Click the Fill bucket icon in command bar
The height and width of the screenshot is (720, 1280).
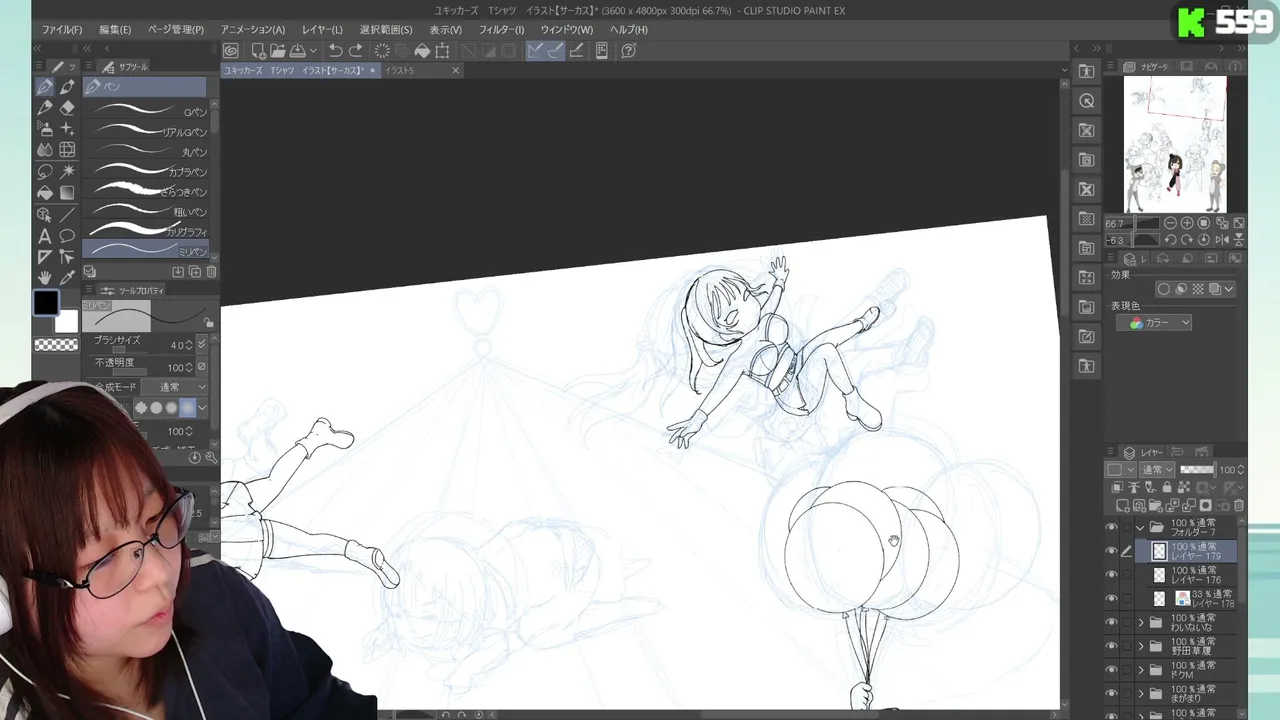click(x=422, y=51)
